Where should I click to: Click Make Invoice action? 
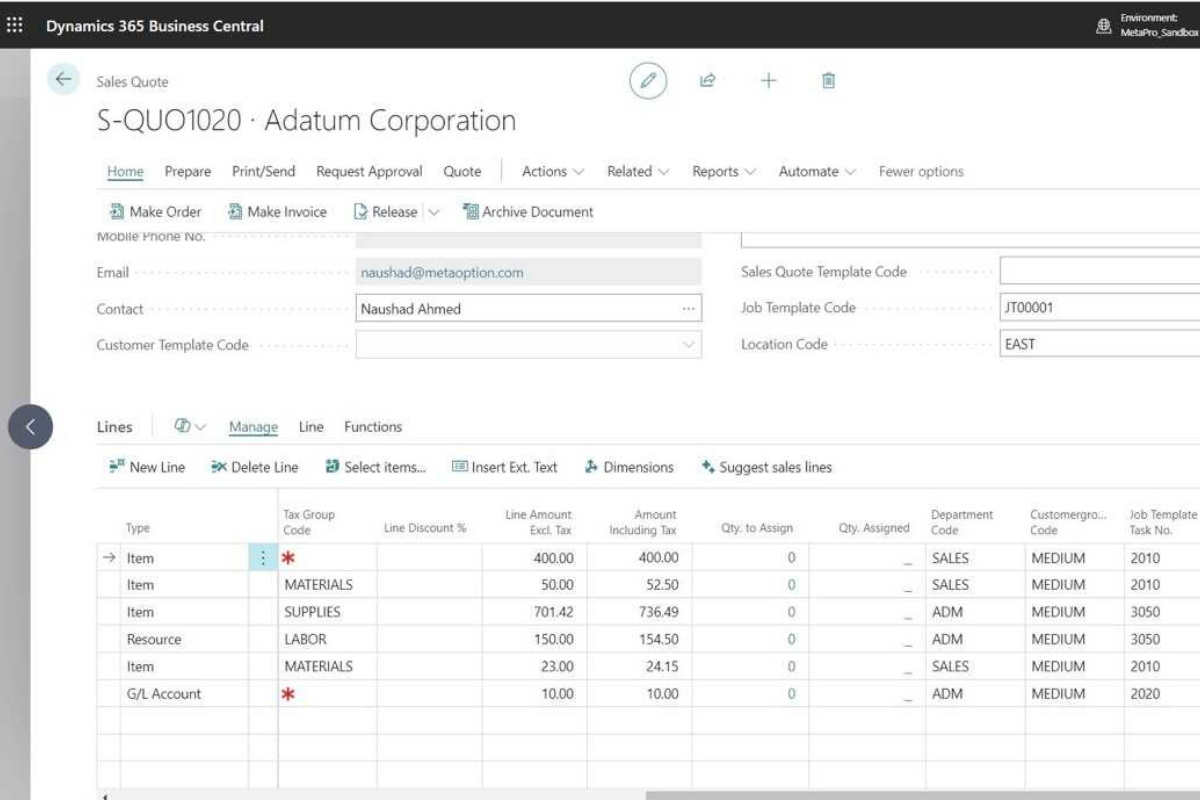(277, 212)
